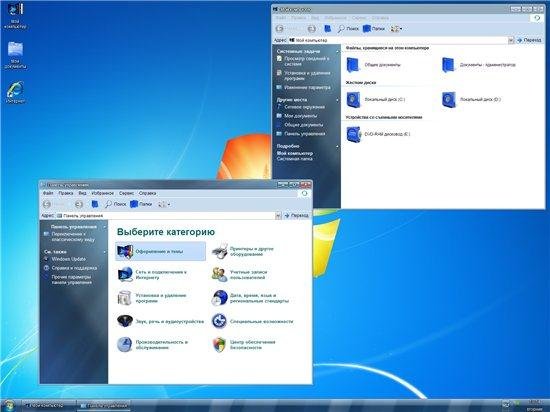Click the Up folder icon in My Computer toolbar

pyautogui.click(x=327, y=29)
